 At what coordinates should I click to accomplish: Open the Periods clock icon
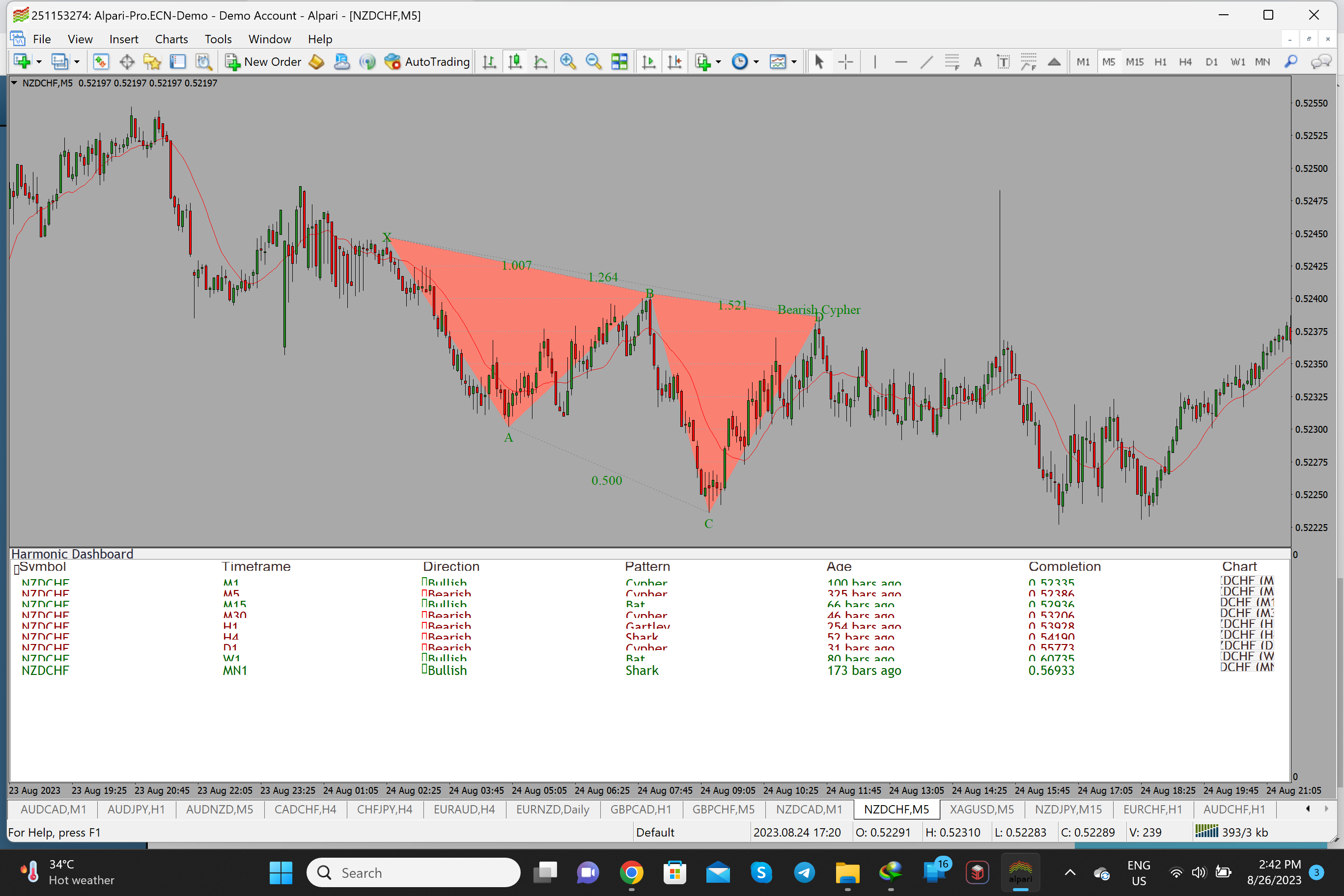tap(740, 62)
